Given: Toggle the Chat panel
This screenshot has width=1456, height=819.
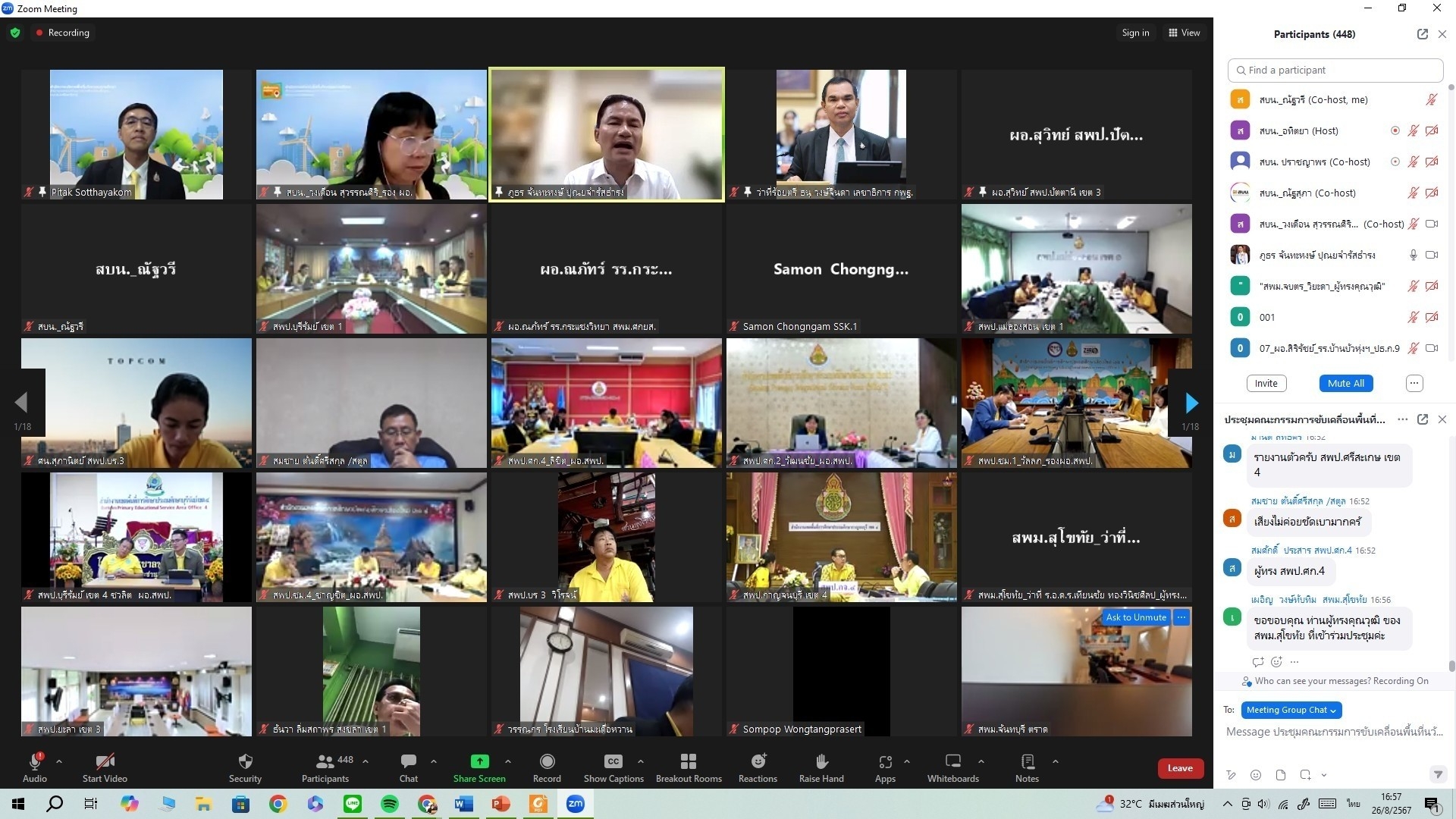Looking at the screenshot, I should [x=409, y=761].
